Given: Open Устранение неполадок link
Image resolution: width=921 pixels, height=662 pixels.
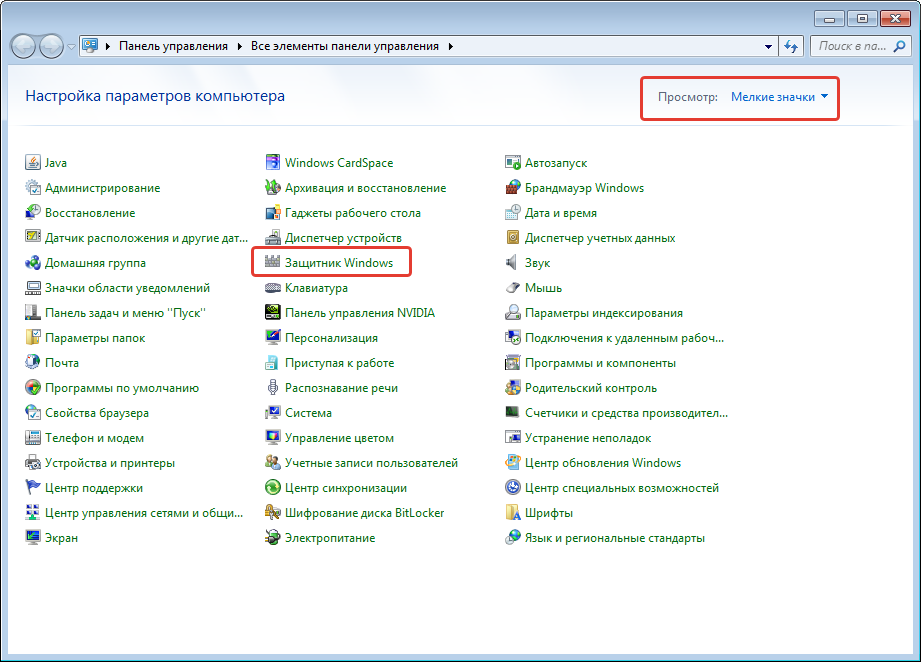Looking at the screenshot, I should (x=588, y=438).
